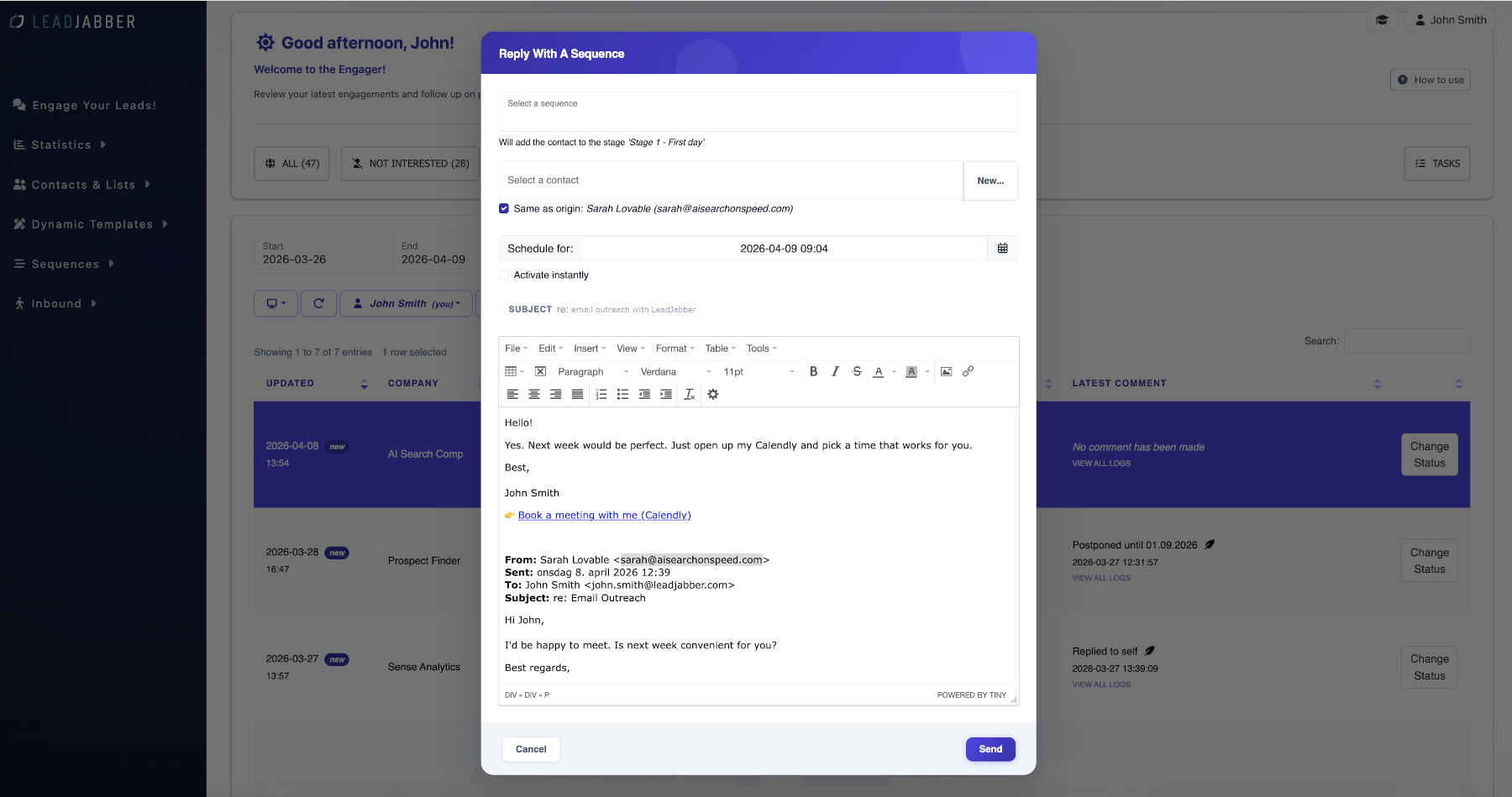Viewport: 1512px width, 797px height.
Task: Open the Paragraph format dropdown
Action: (593, 371)
